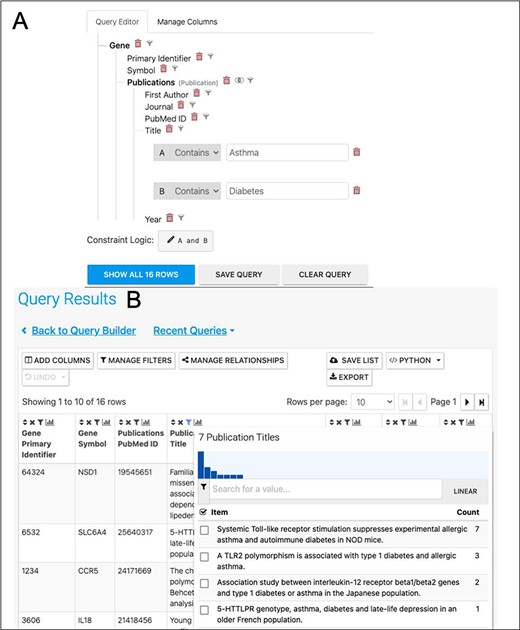Click SAVE LIST button
520x630 pixels.
(354, 360)
